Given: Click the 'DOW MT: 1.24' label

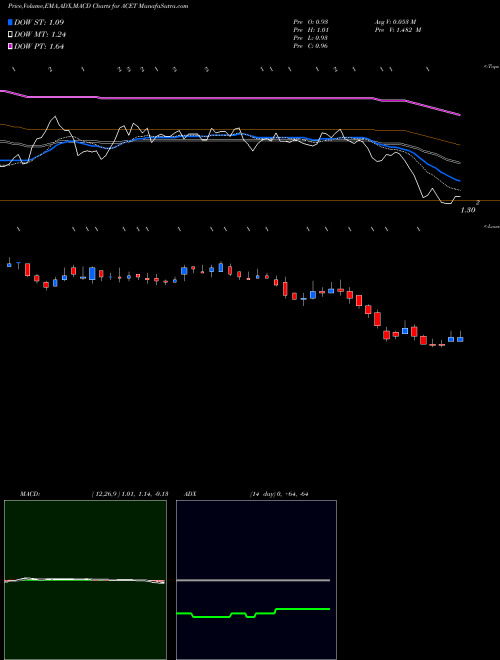Looking at the screenshot, I should click(x=40, y=35).
